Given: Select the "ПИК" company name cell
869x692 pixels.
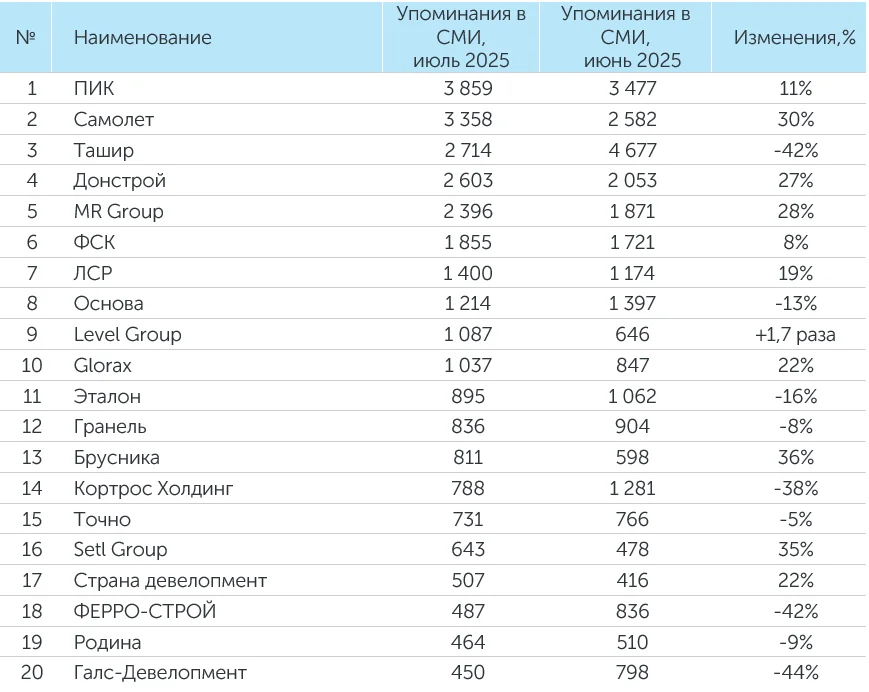Looking at the screenshot, I should click(x=94, y=89).
